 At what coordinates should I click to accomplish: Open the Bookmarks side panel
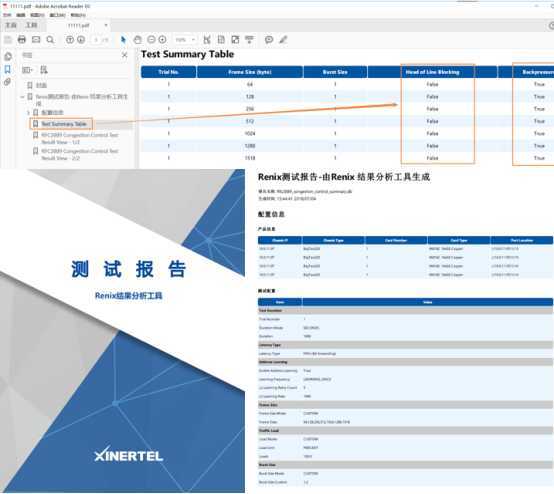[x=7, y=69]
